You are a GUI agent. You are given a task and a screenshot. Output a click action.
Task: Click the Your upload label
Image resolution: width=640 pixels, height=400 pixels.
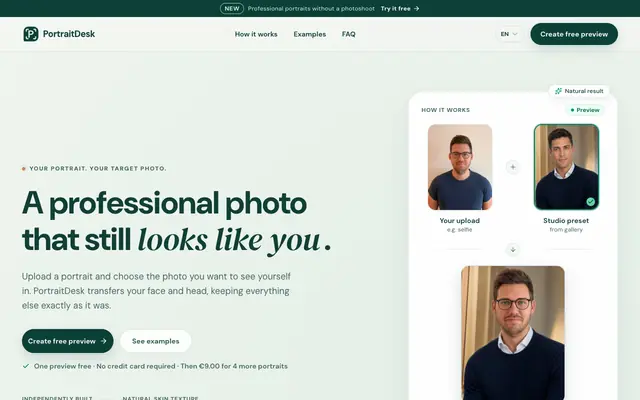coord(460,221)
